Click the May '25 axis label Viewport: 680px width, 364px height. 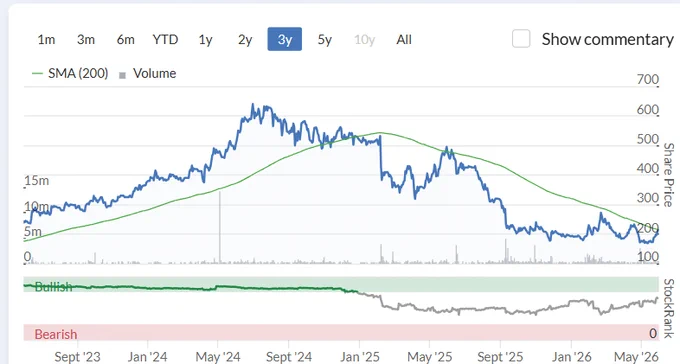[x=430, y=357]
